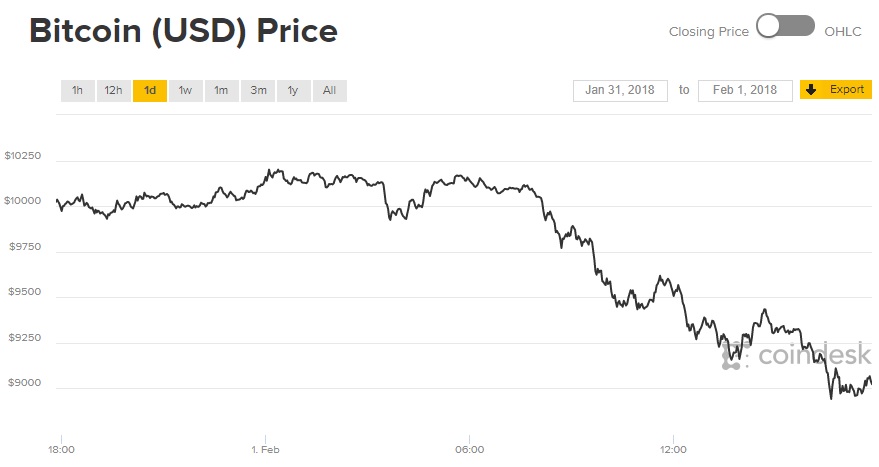This screenshot has width=879, height=467.
Task: Click the download arrow icon on Export
Action: click(811, 90)
